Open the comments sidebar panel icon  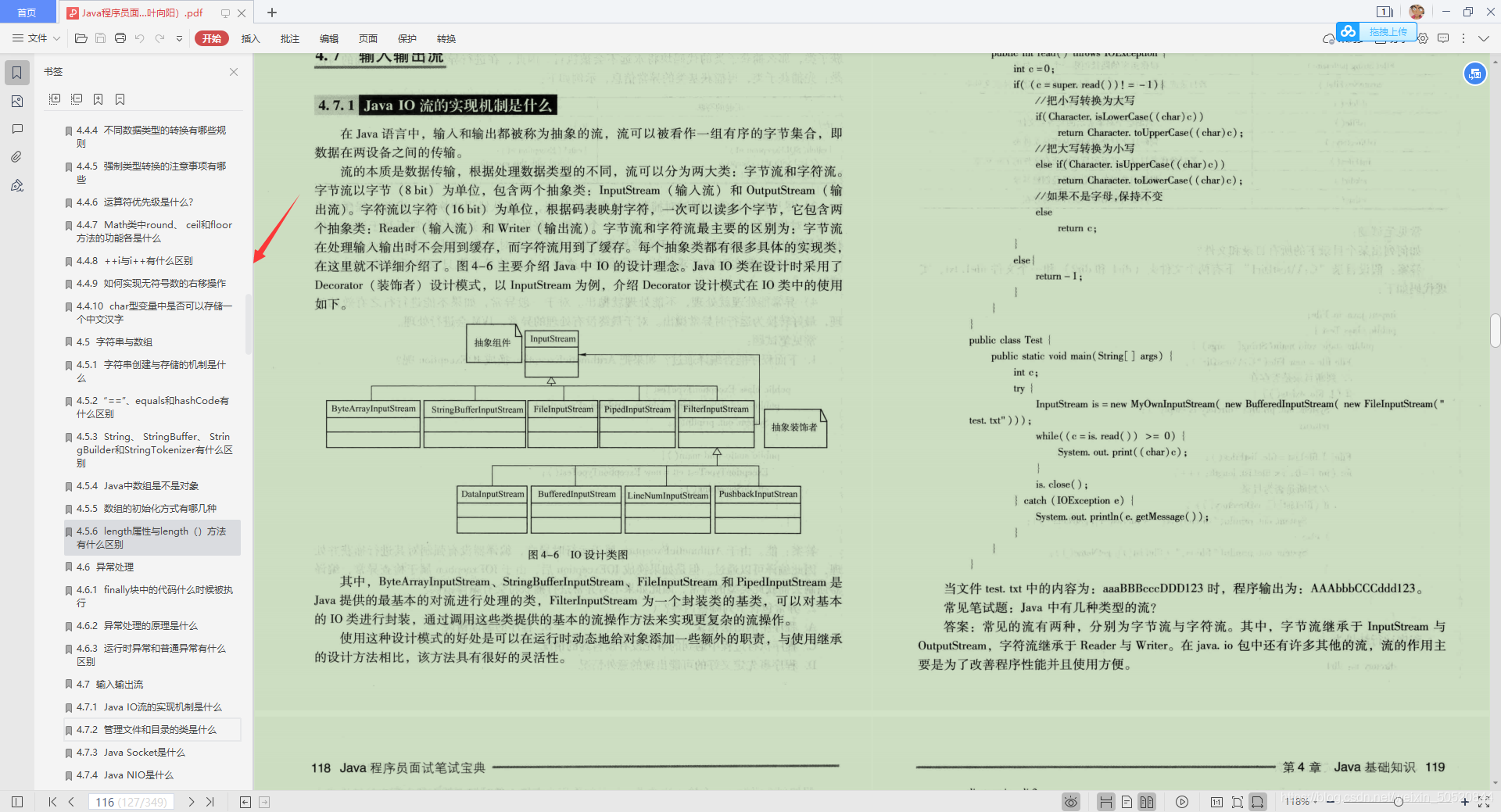click(17, 129)
